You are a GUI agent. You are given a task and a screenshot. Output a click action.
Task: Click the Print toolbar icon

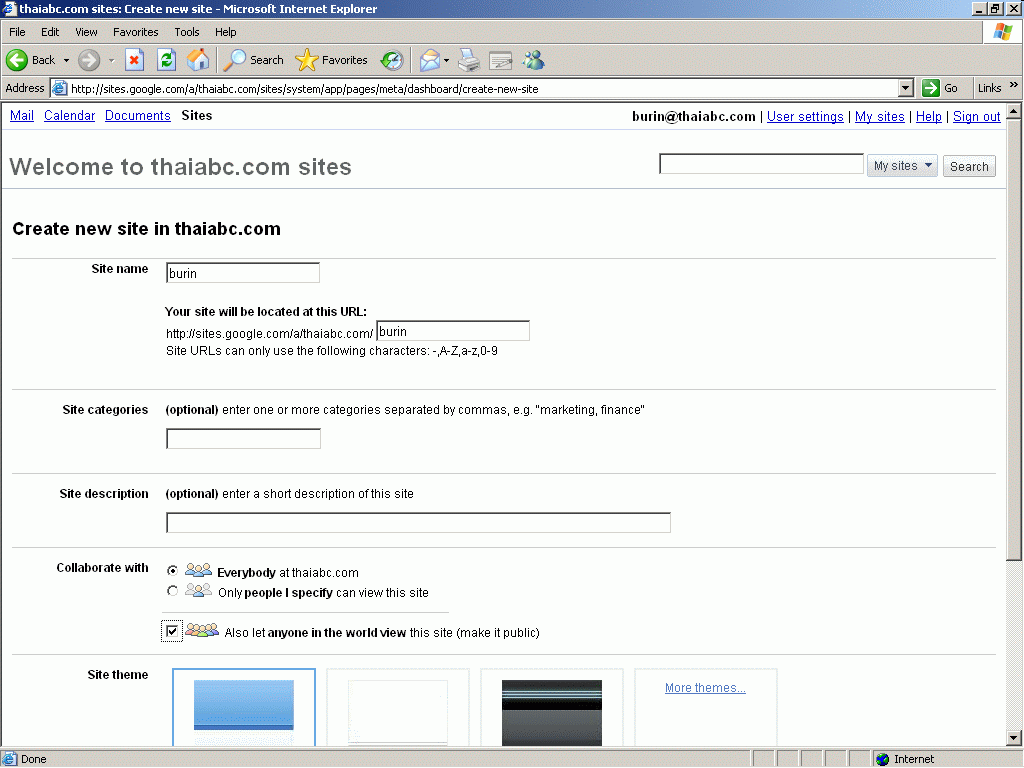pyautogui.click(x=468, y=60)
